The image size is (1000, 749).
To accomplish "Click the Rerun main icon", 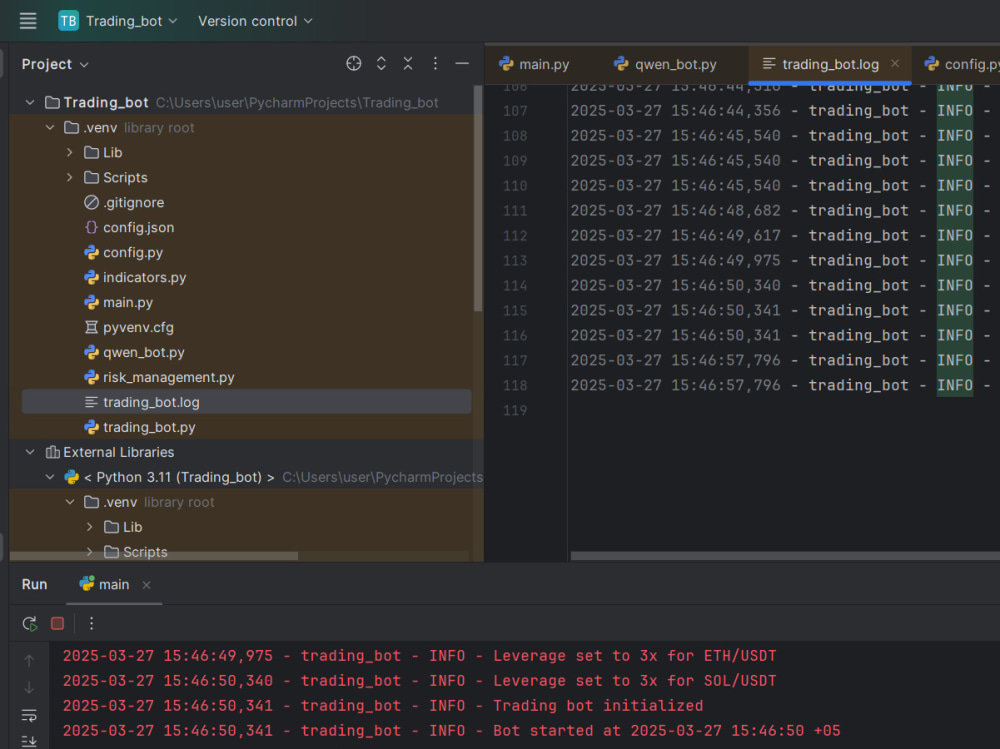I will [x=29, y=623].
